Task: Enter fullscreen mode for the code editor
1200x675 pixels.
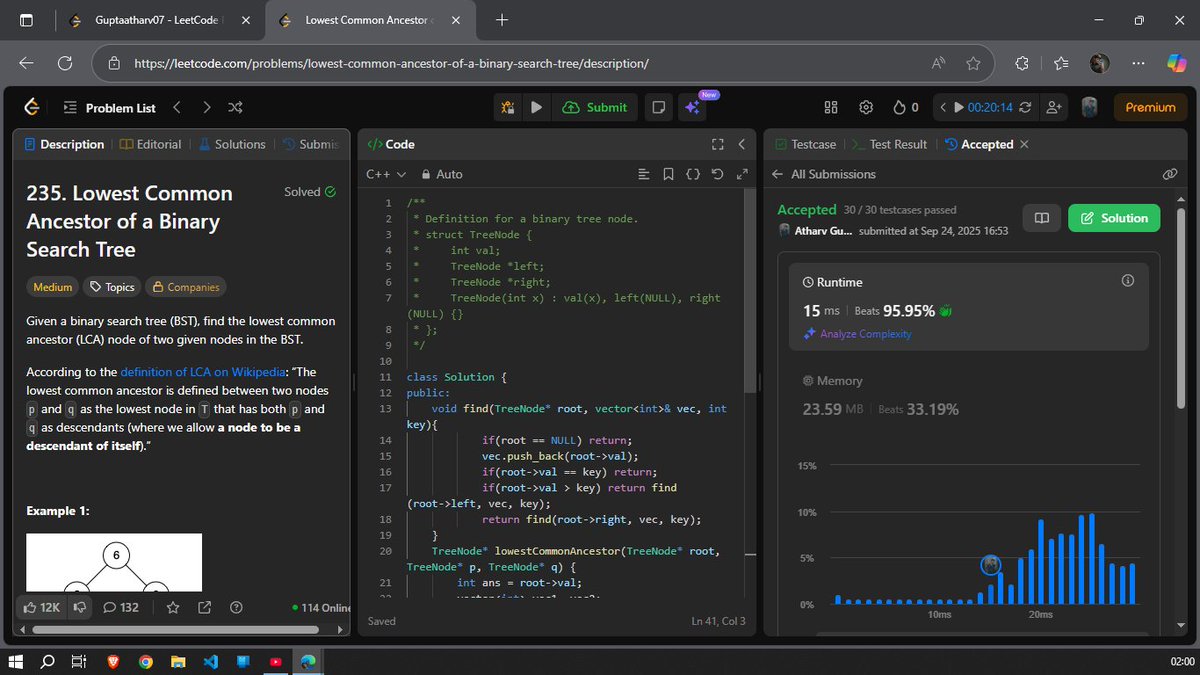Action: 717,143
